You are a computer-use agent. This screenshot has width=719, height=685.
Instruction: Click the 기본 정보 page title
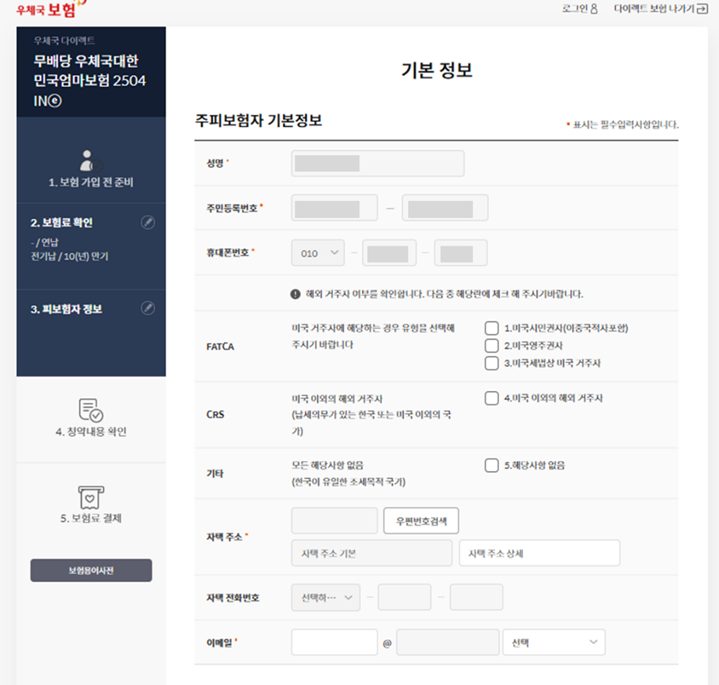coord(437,70)
